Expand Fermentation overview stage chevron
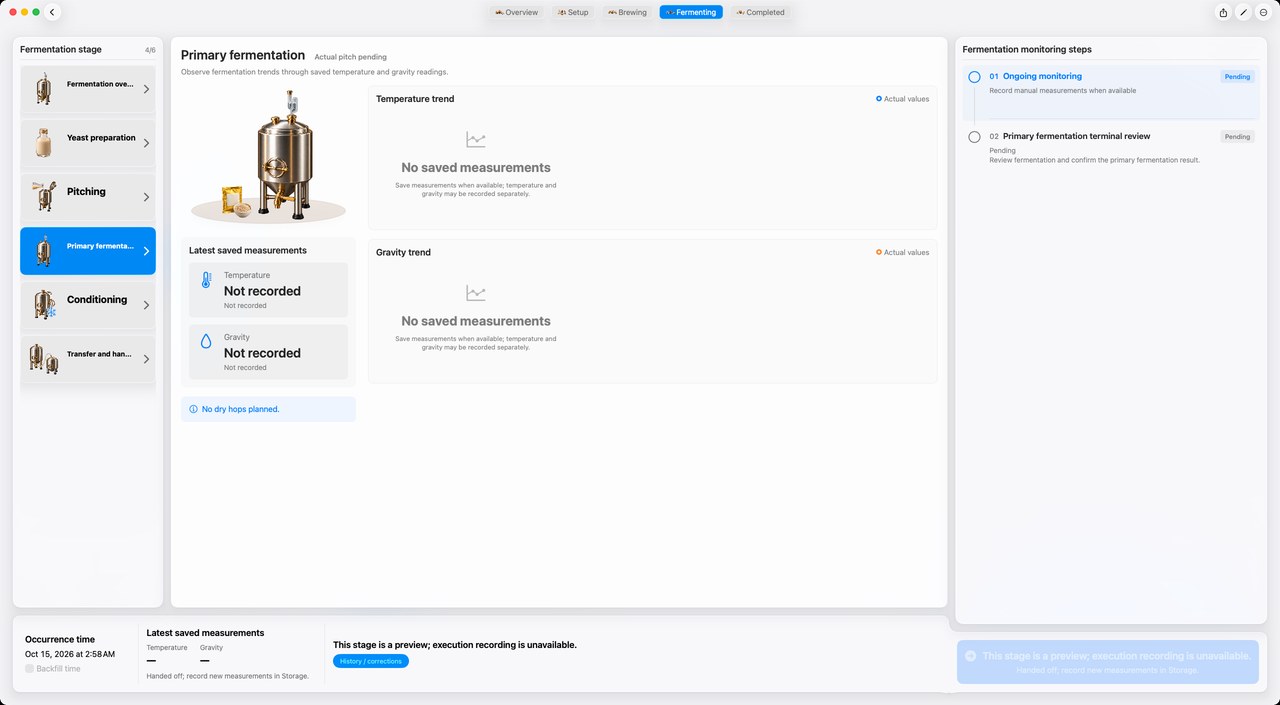Viewport: 1280px width, 705px height. coord(146,89)
